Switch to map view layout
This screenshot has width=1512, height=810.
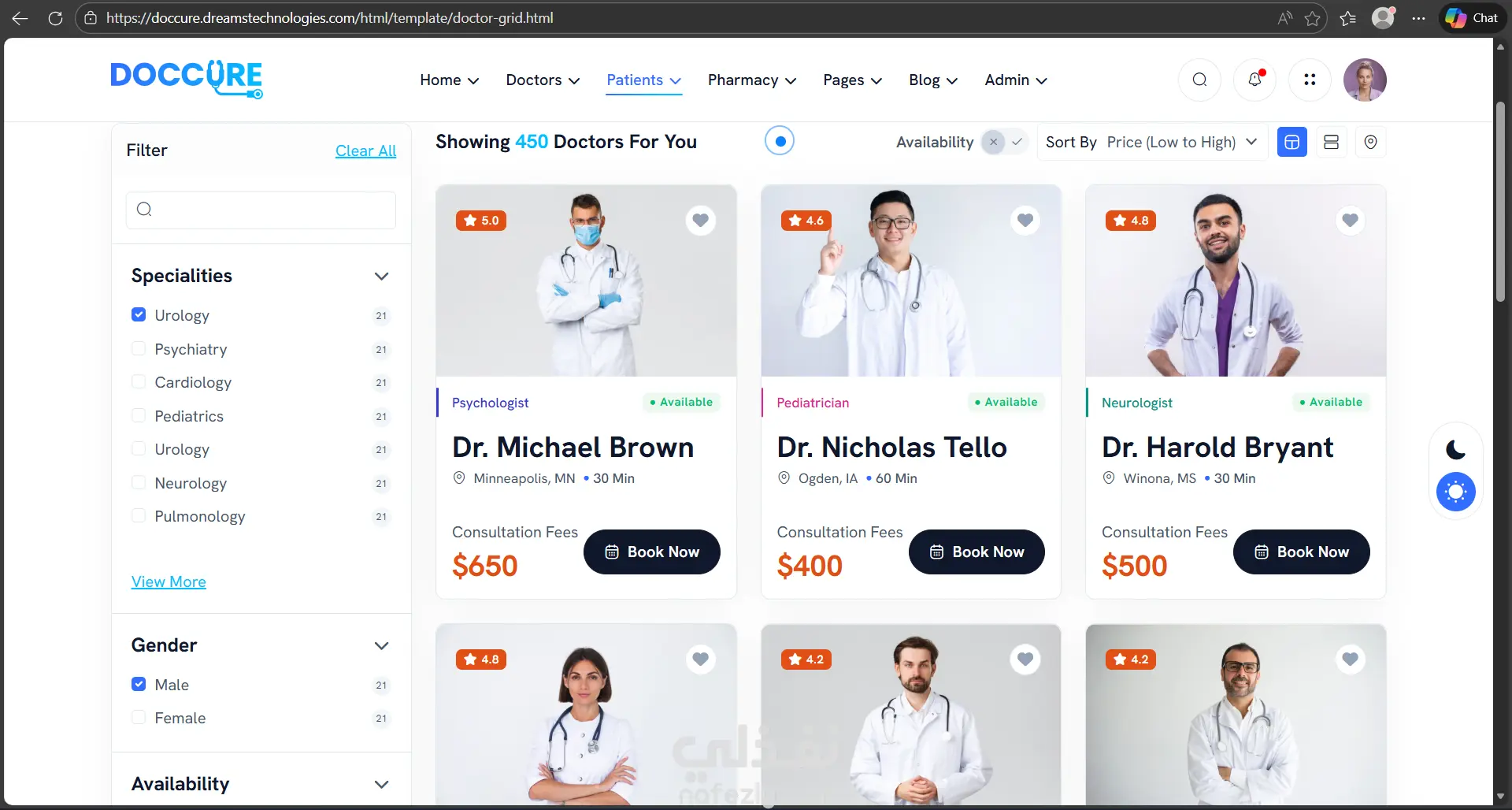click(x=1371, y=142)
